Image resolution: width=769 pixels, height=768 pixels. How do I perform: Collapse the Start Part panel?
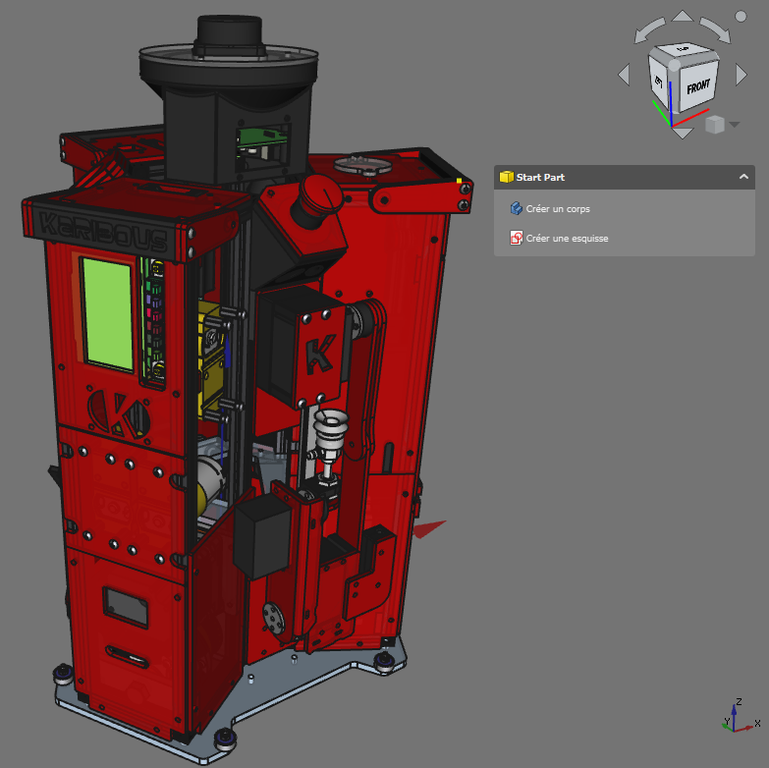743,177
